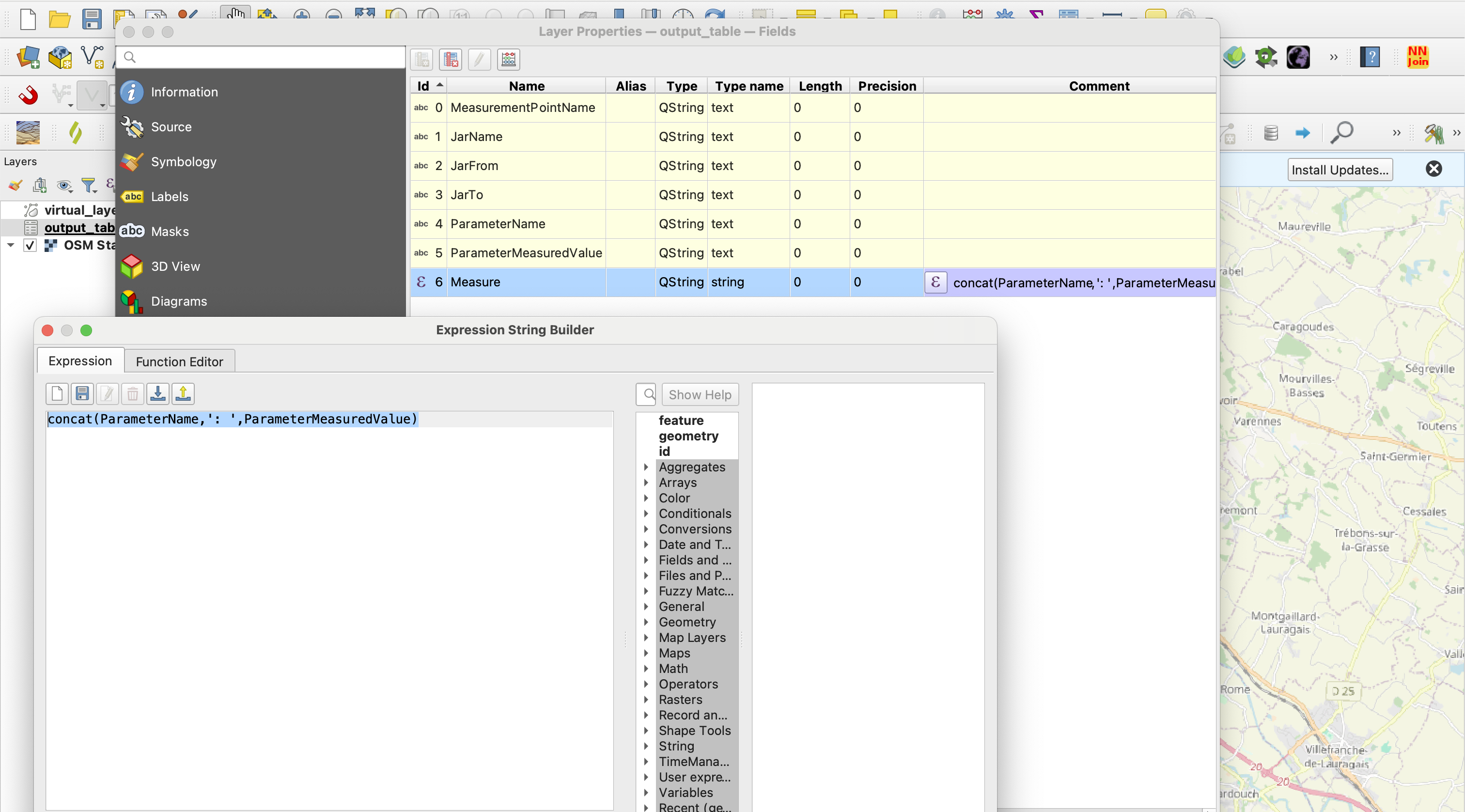
Task: Switch to the Function Editor tab
Action: pos(179,361)
